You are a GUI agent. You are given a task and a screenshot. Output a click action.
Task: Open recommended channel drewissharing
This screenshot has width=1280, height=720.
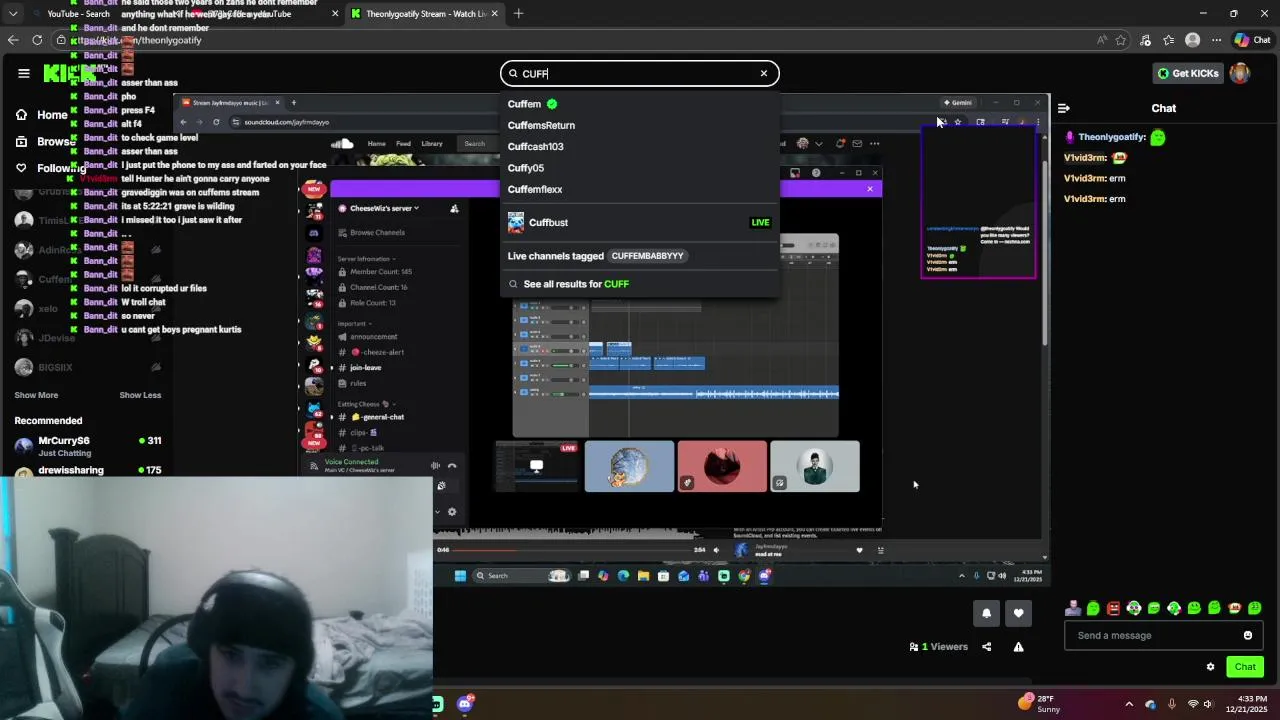pos(87,470)
